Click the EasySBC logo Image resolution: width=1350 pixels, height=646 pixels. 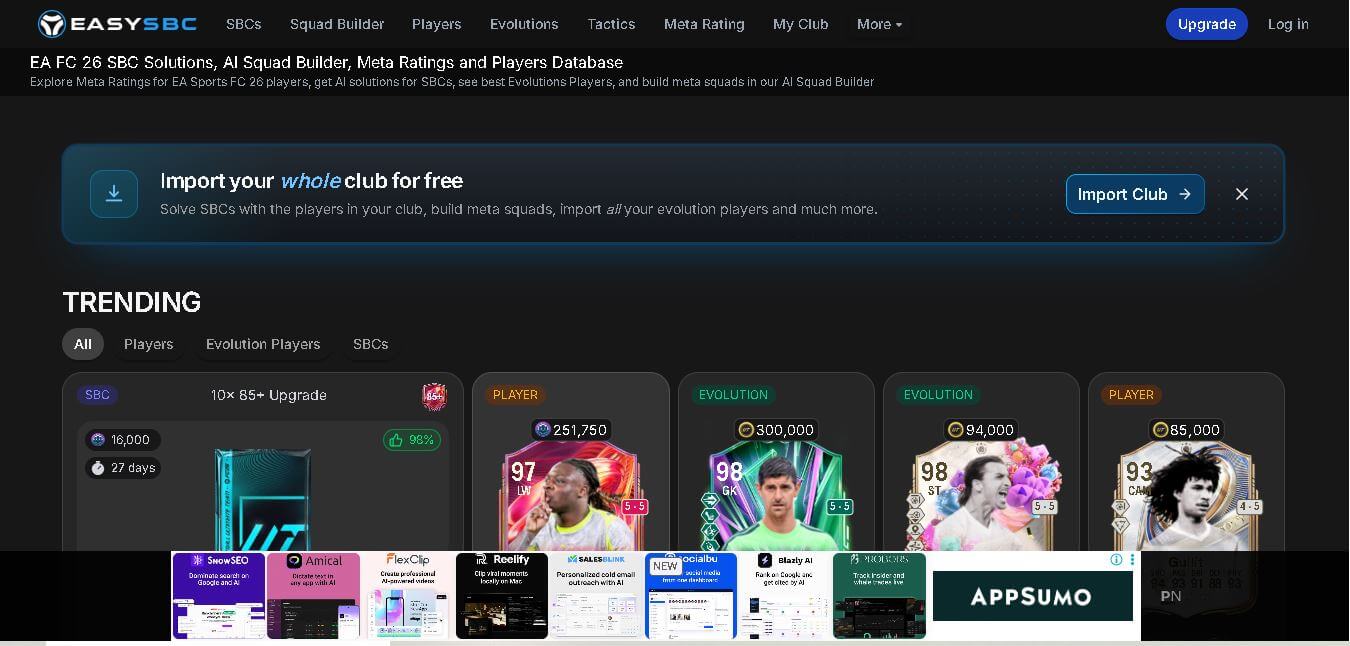tap(117, 24)
